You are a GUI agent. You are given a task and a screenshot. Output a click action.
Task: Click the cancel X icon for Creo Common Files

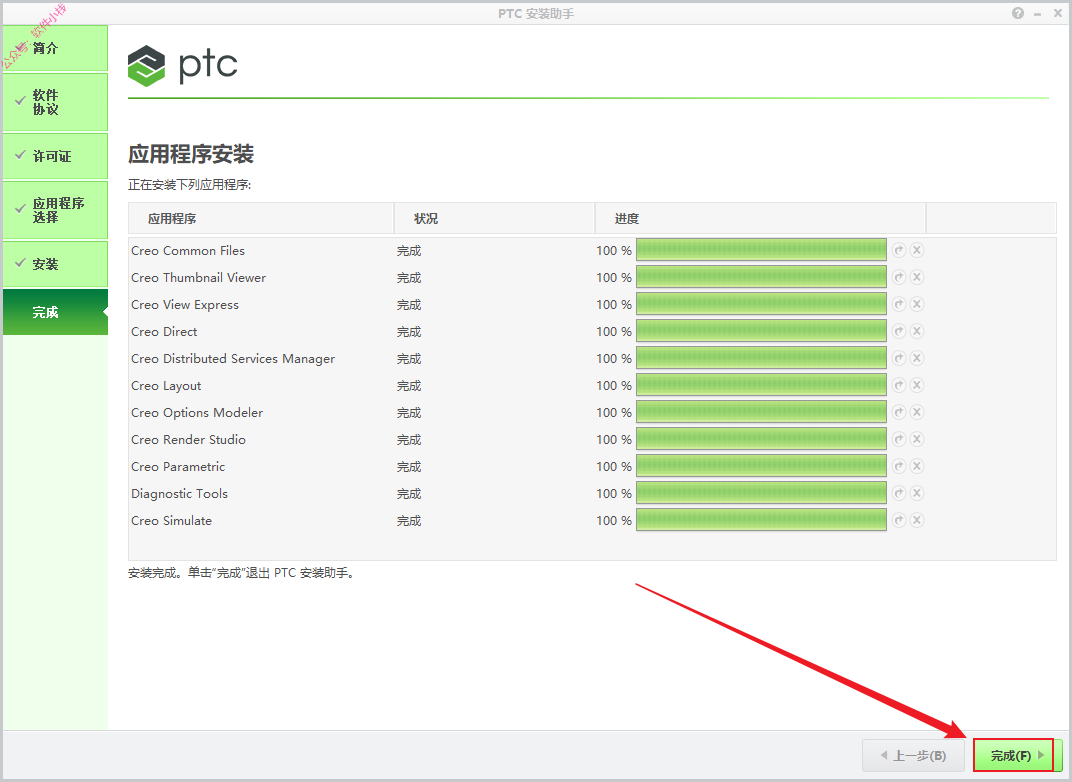[917, 250]
